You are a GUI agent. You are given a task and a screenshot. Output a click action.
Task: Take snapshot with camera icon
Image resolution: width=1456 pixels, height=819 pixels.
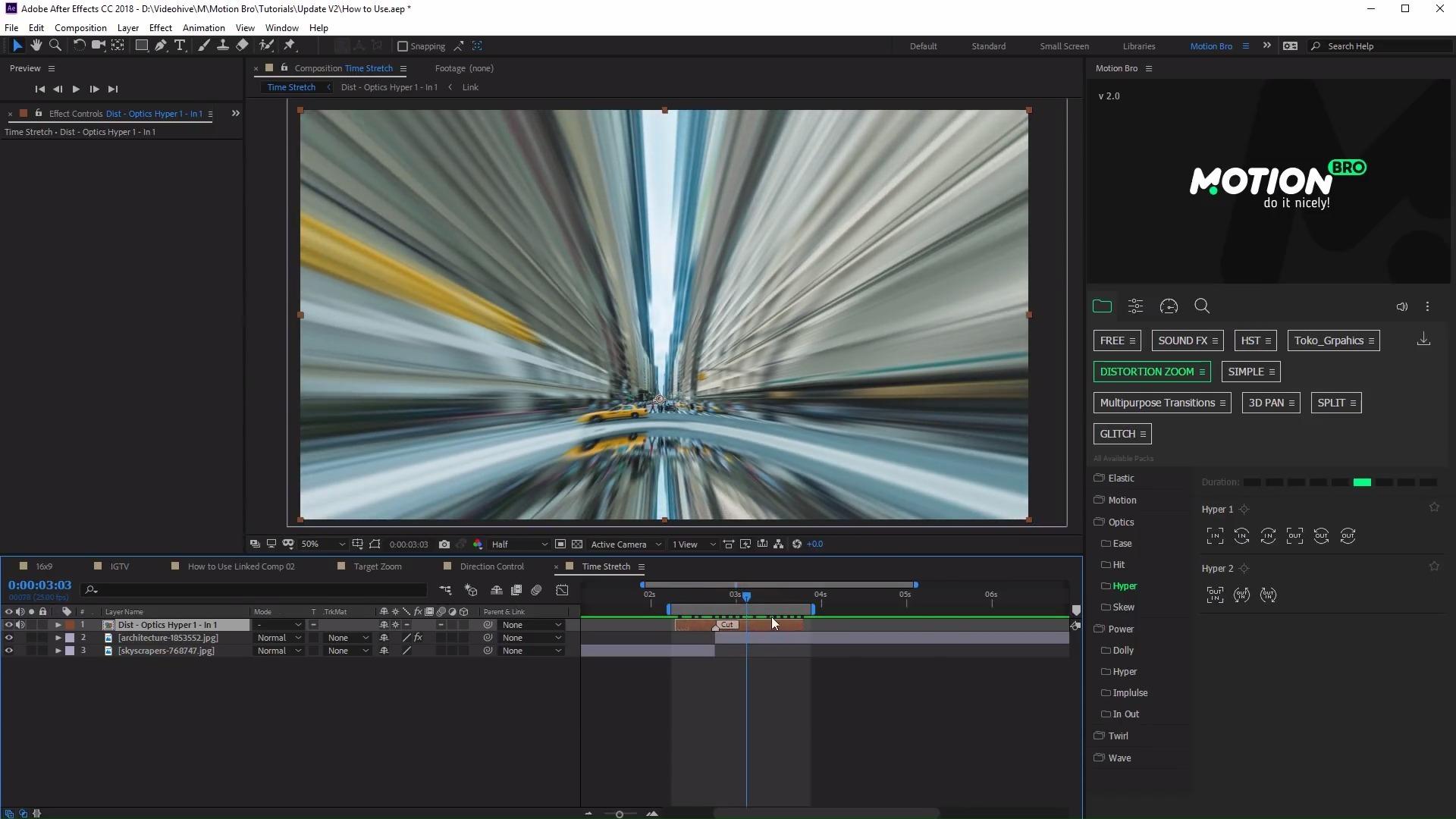point(444,544)
